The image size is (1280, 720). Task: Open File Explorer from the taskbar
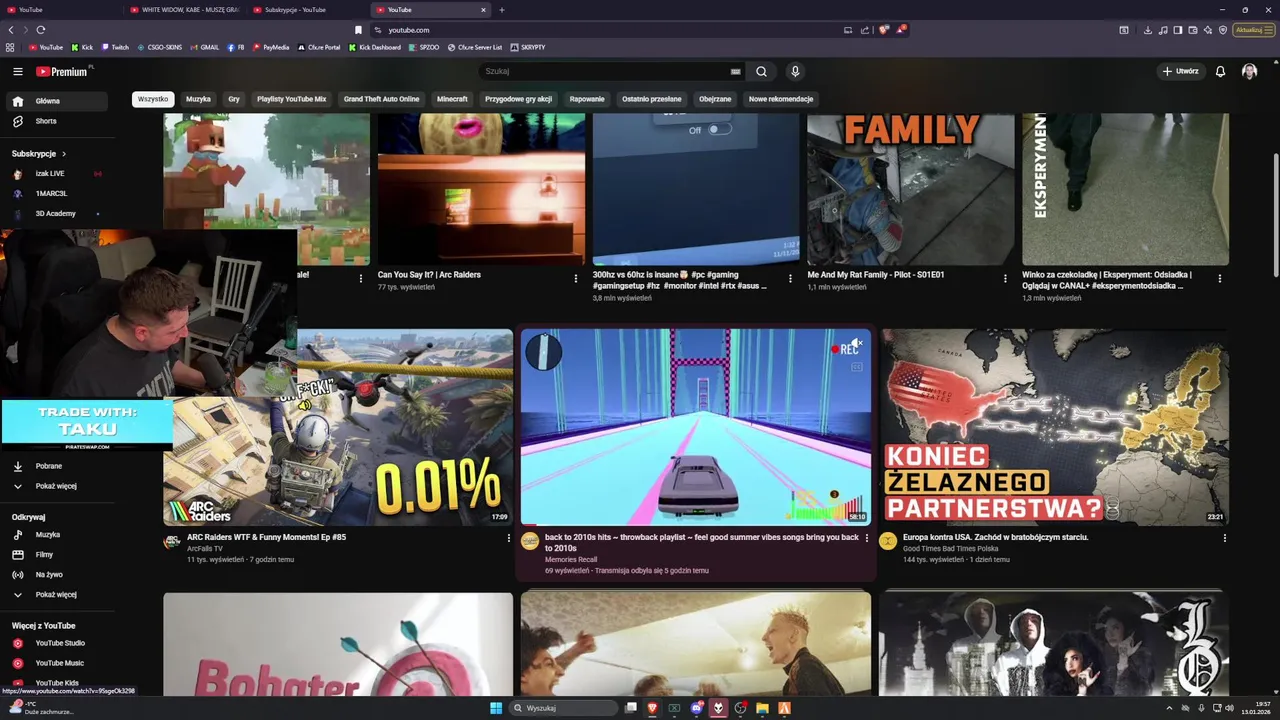(762, 708)
